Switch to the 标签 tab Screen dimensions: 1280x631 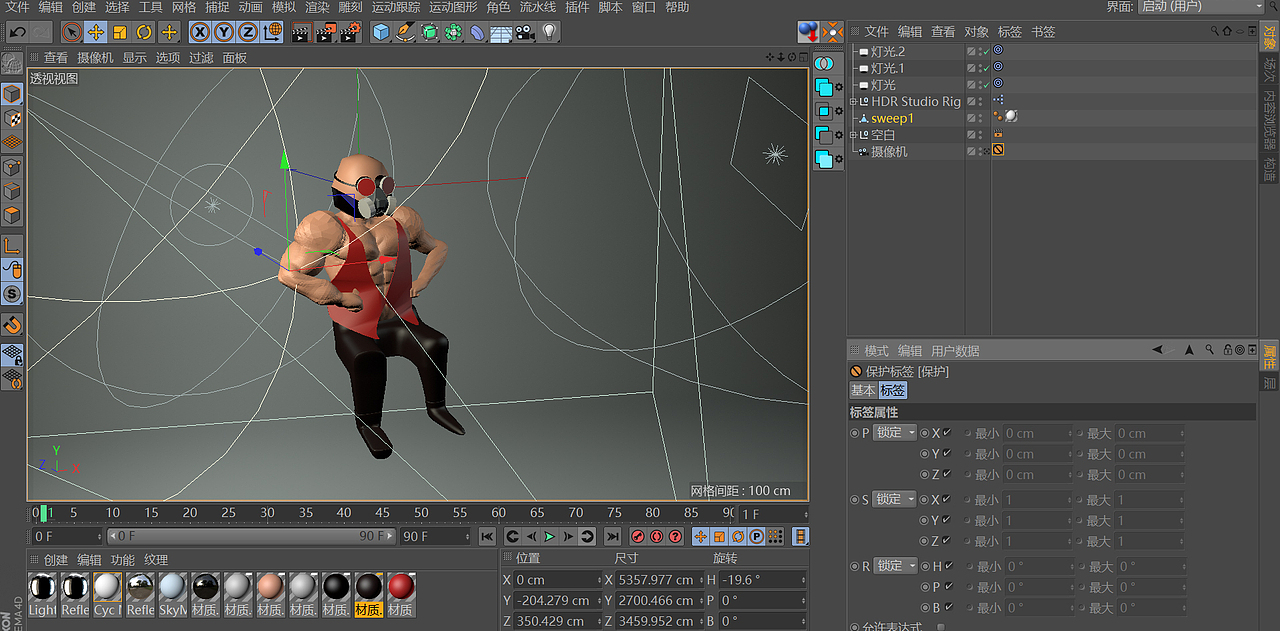click(893, 391)
